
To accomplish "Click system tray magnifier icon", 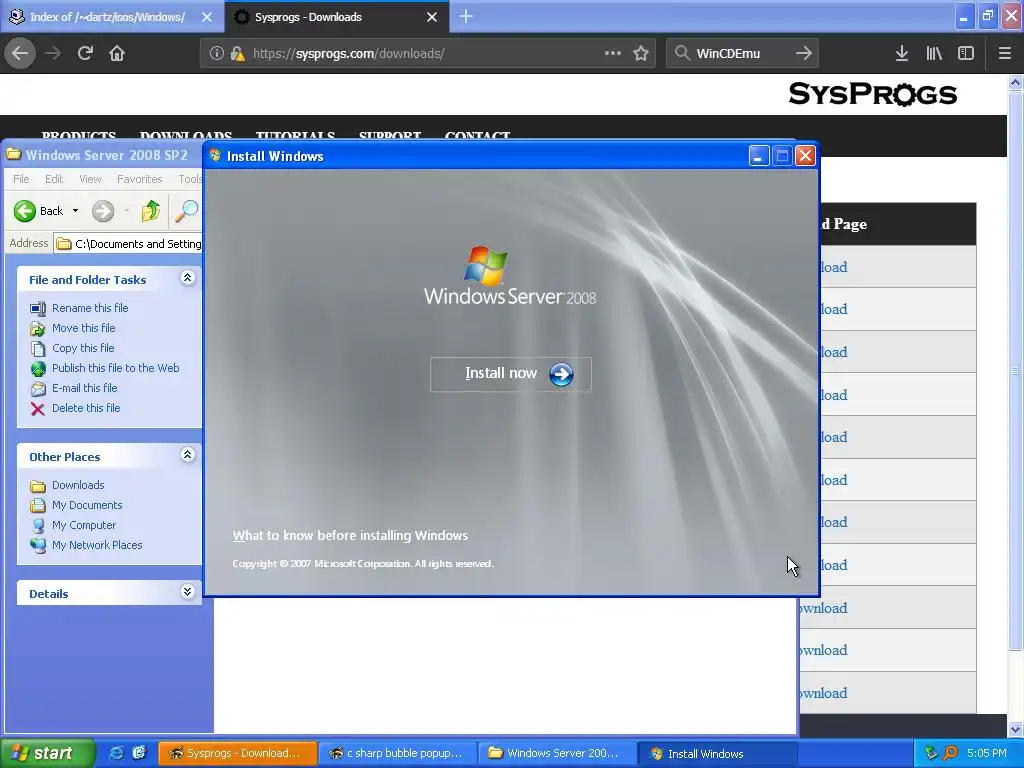I will tap(950, 753).
